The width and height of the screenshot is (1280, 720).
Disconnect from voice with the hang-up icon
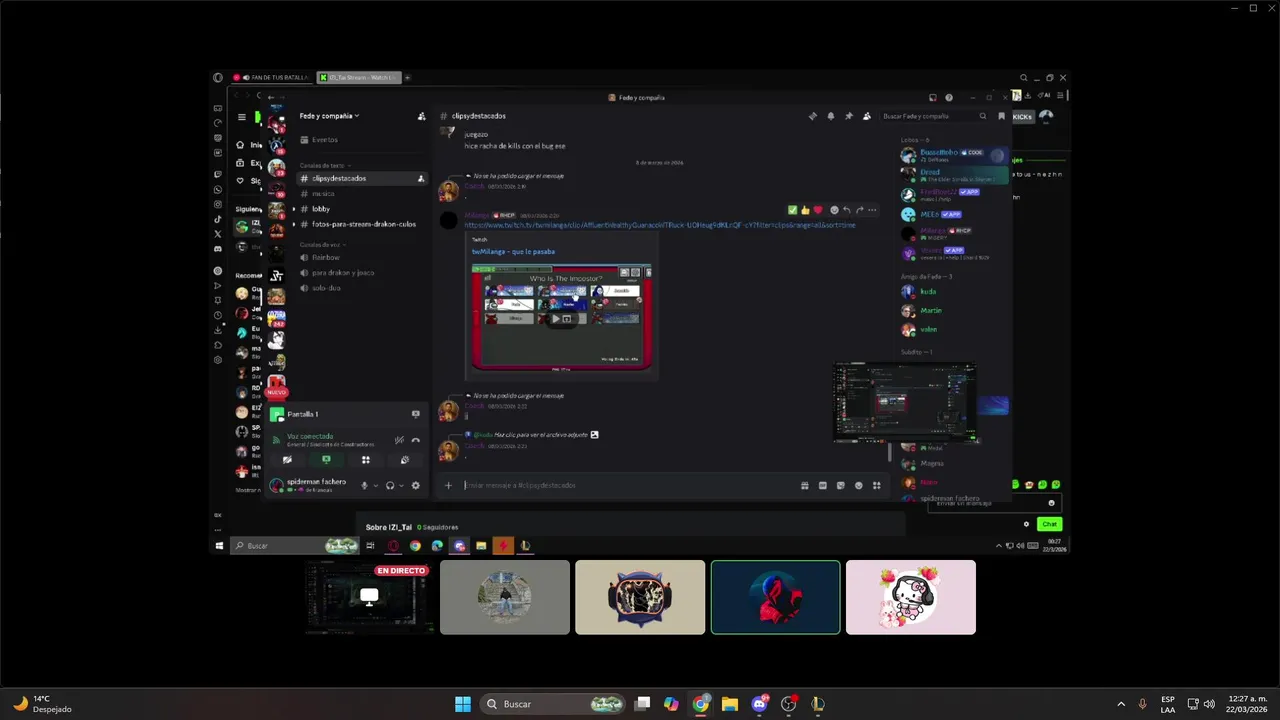416,440
